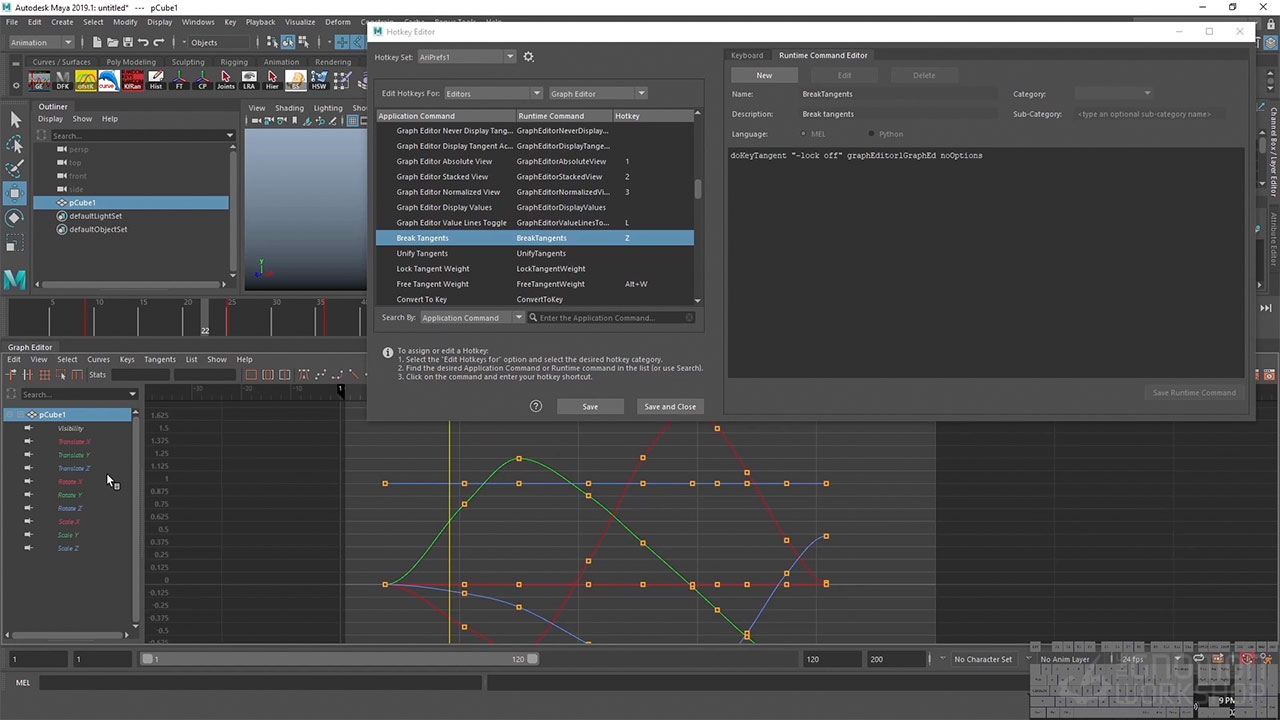Expand the Edit Hotkeys For Editors dropdown
This screenshot has height=720, width=1280.
(x=492, y=94)
